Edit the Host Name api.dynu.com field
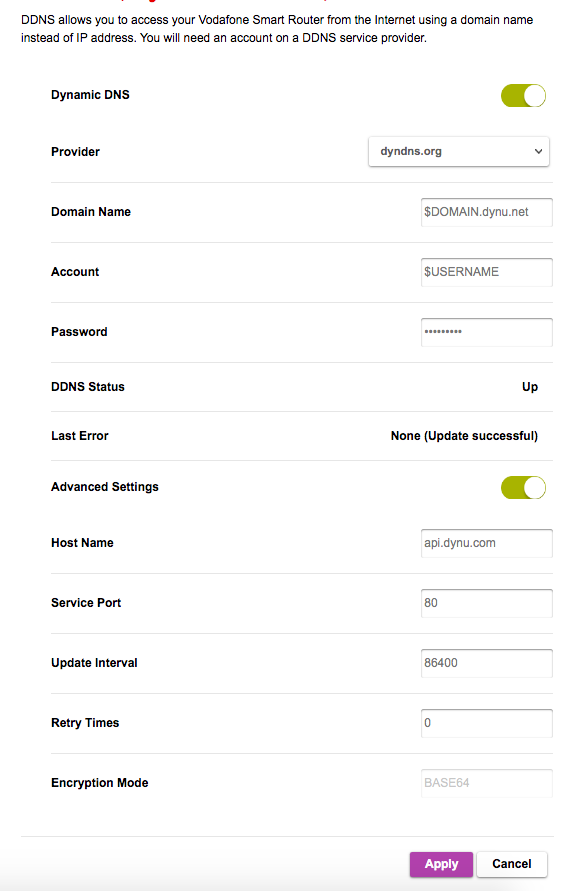The image size is (578, 891). [x=487, y=542]
